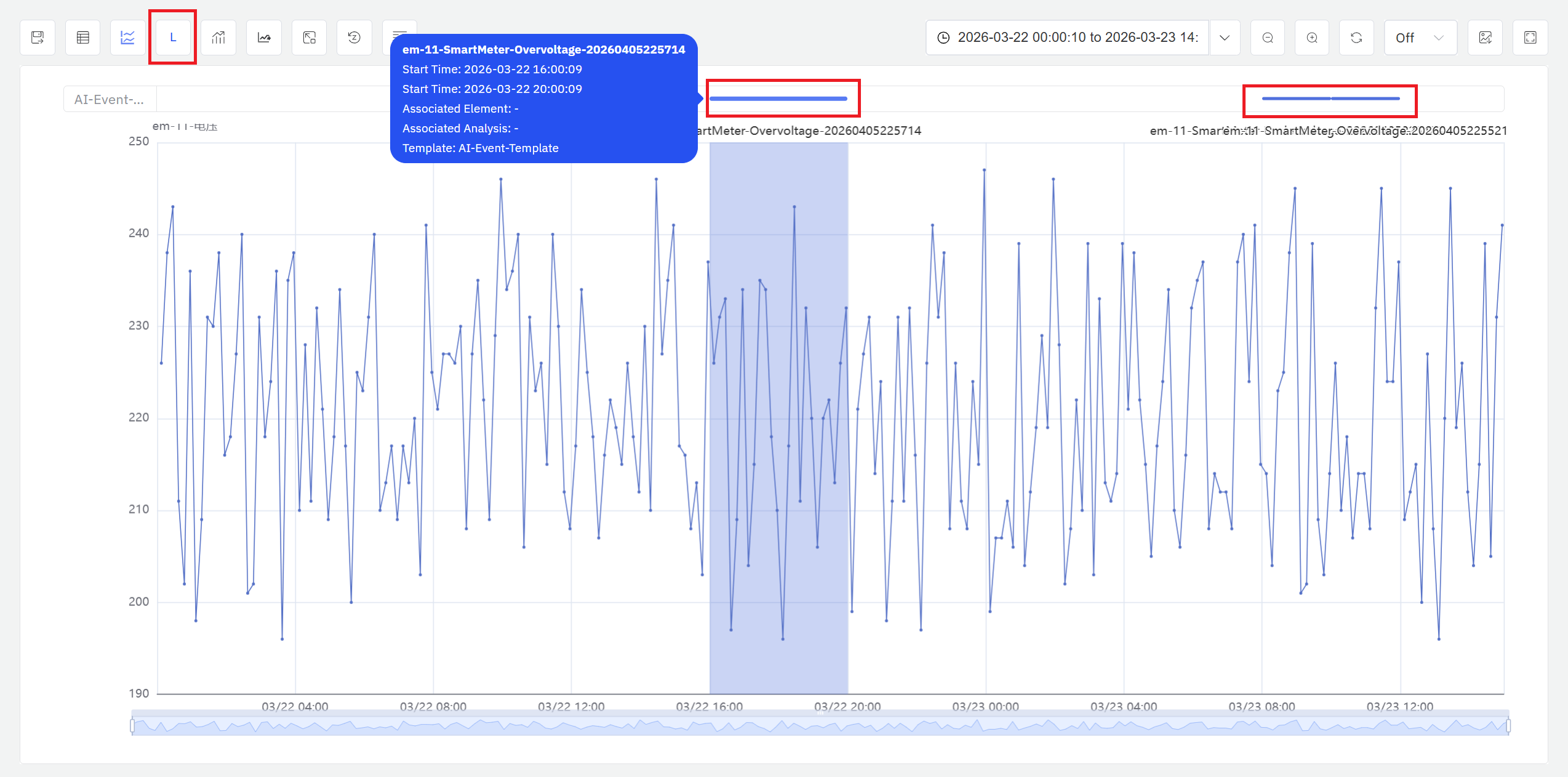The width and height of the screenshot is (1568, 777).
Task: Open the auto-refresh Off dropdown
Action: pos(1420,38)
